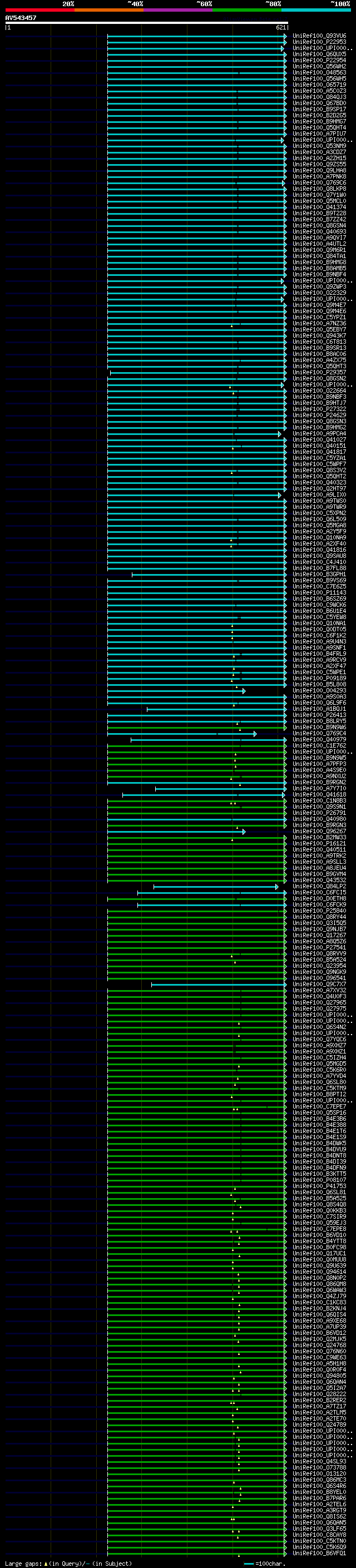Open hit UniRef100_P22953
This screenshot has height=1568, width=356.
(x=319, y=42)
